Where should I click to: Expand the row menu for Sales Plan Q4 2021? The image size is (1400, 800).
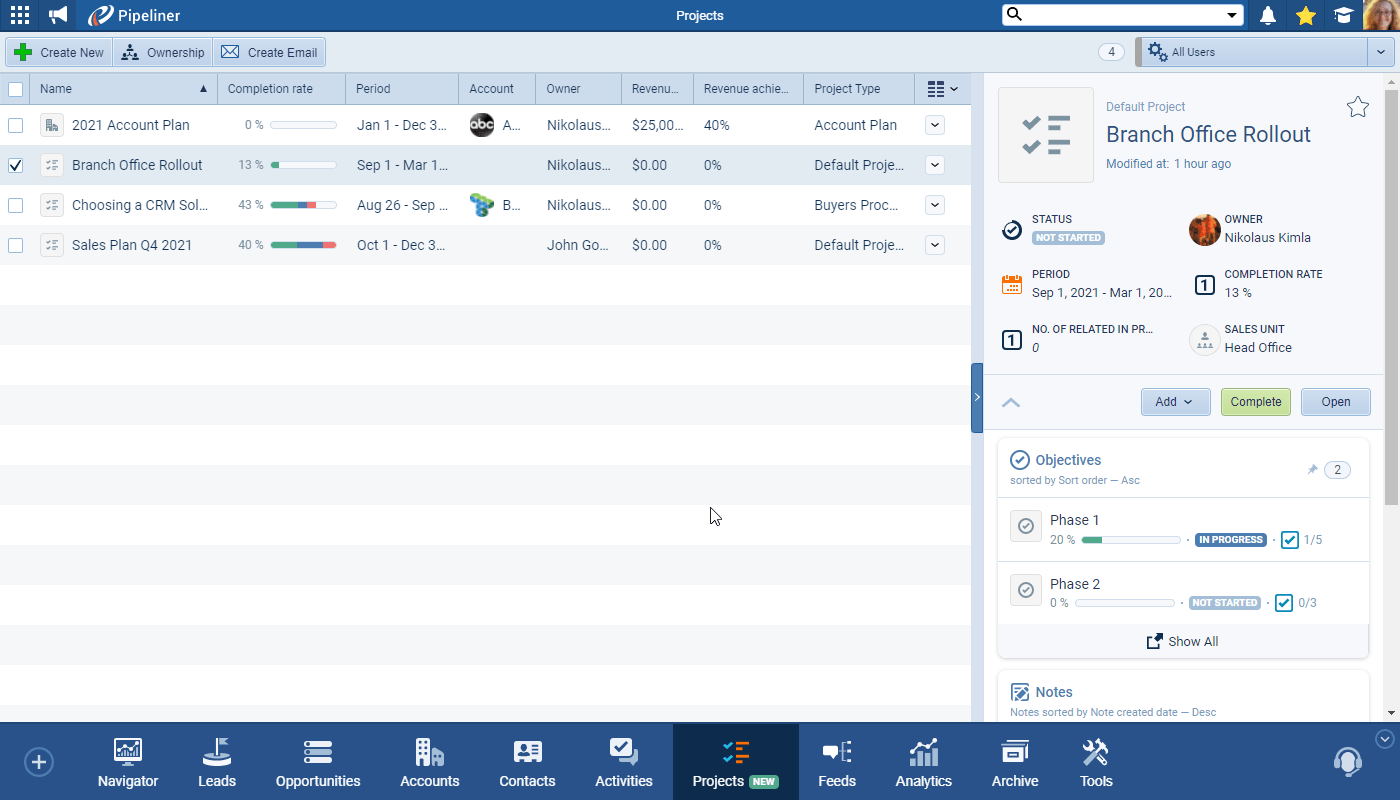click(934, 245)
